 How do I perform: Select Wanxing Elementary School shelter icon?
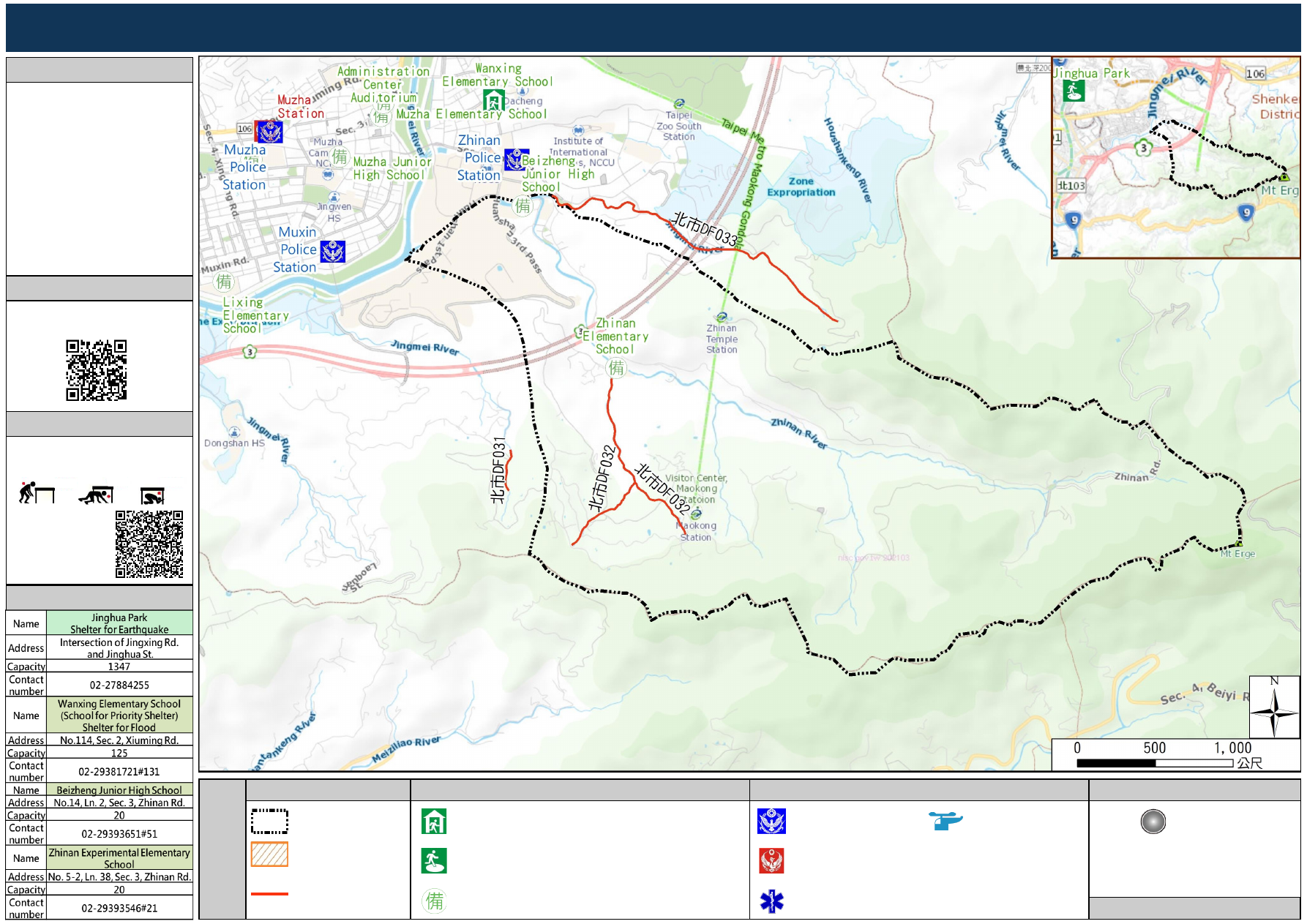(494, 100)
